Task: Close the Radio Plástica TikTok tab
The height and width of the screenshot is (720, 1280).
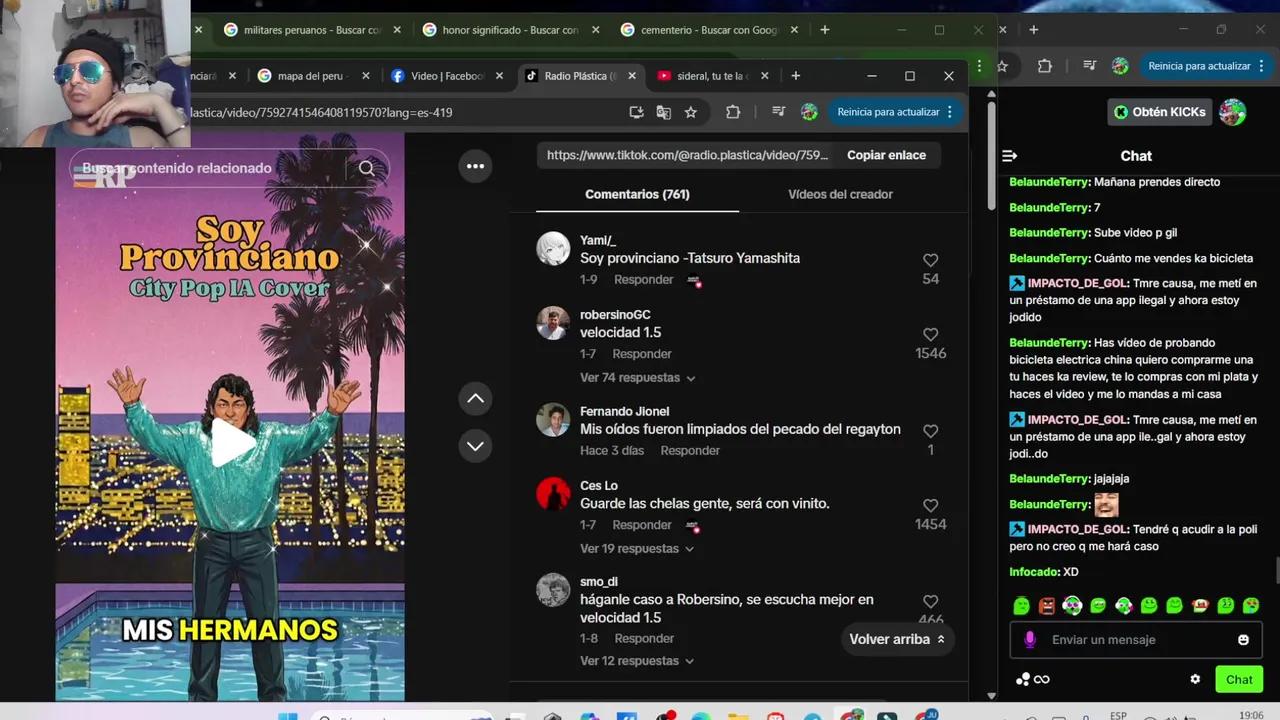Action: coord(632,76)
